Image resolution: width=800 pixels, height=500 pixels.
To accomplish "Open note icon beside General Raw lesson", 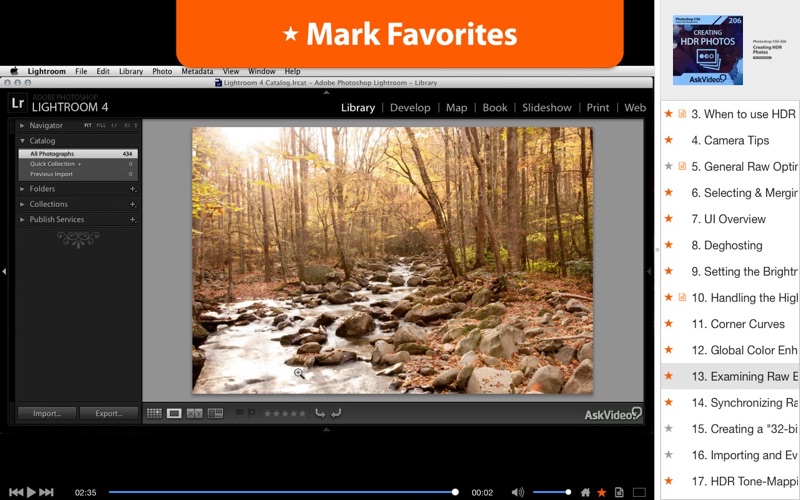I will click(682, 166).
